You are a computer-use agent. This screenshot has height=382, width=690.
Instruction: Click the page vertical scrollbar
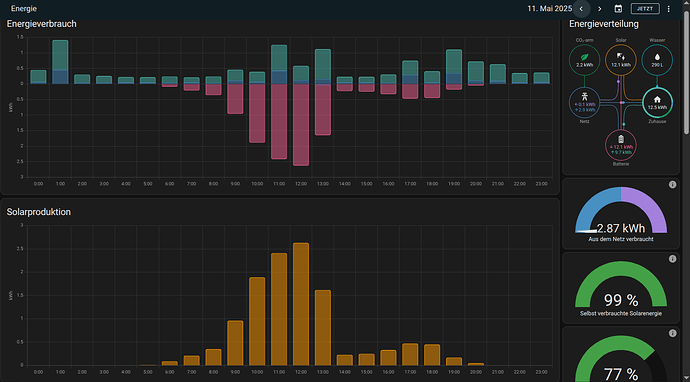[x=687, y=77]
